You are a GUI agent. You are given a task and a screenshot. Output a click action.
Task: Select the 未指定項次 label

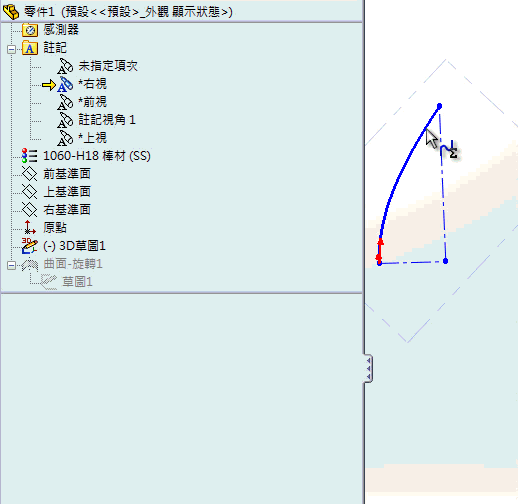click(108, 66)
